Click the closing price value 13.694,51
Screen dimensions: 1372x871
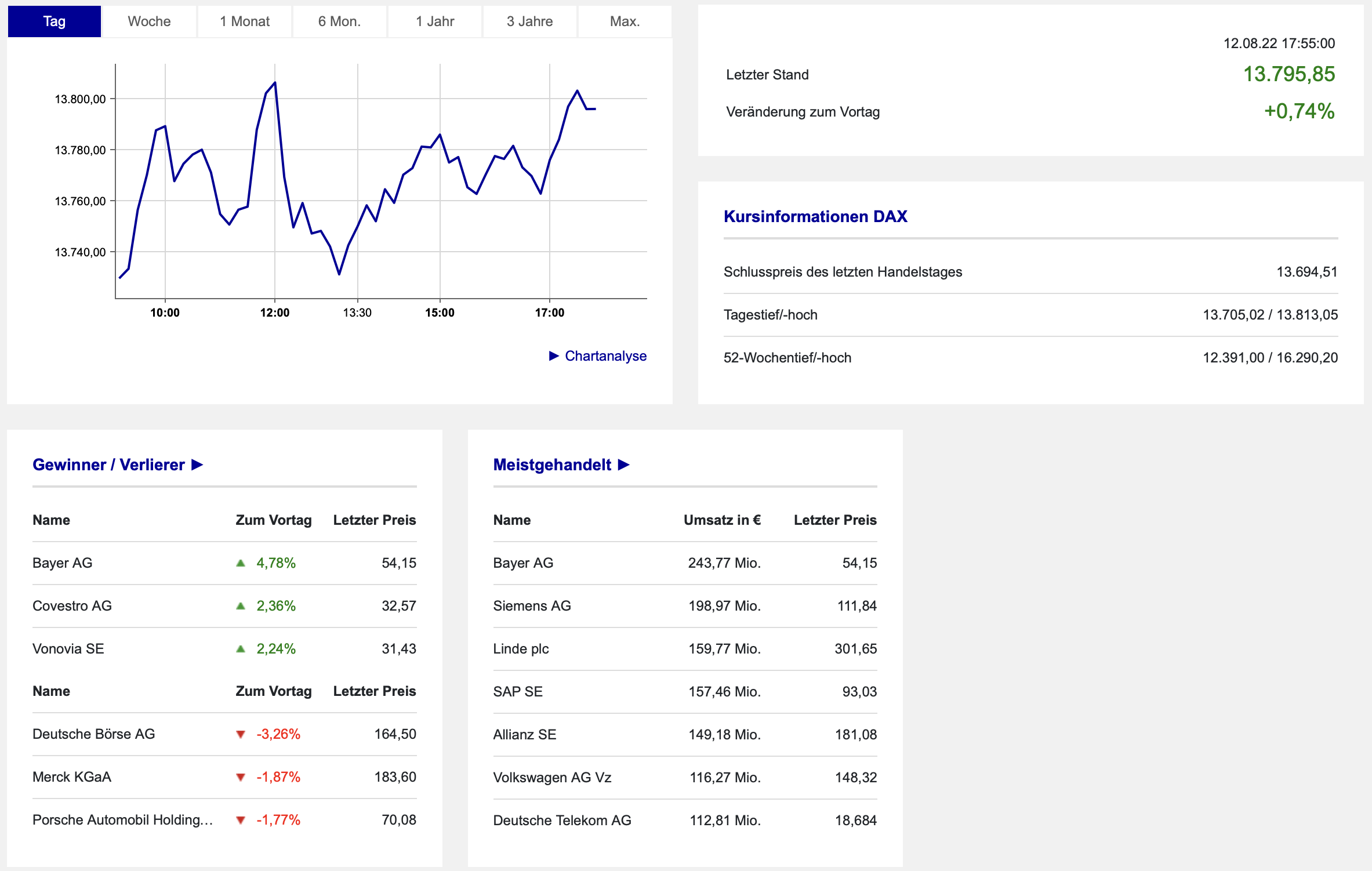(x=1307, y=272)
